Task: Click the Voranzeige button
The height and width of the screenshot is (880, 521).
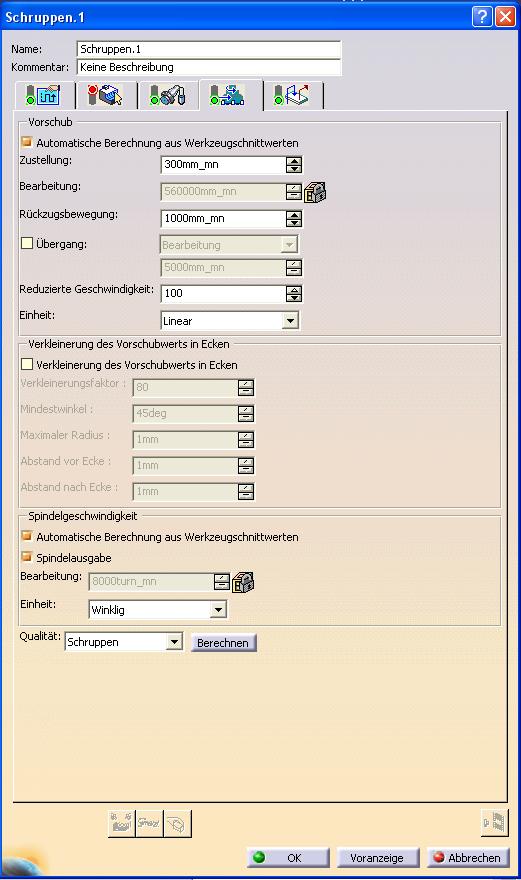Action: point(377,858)
